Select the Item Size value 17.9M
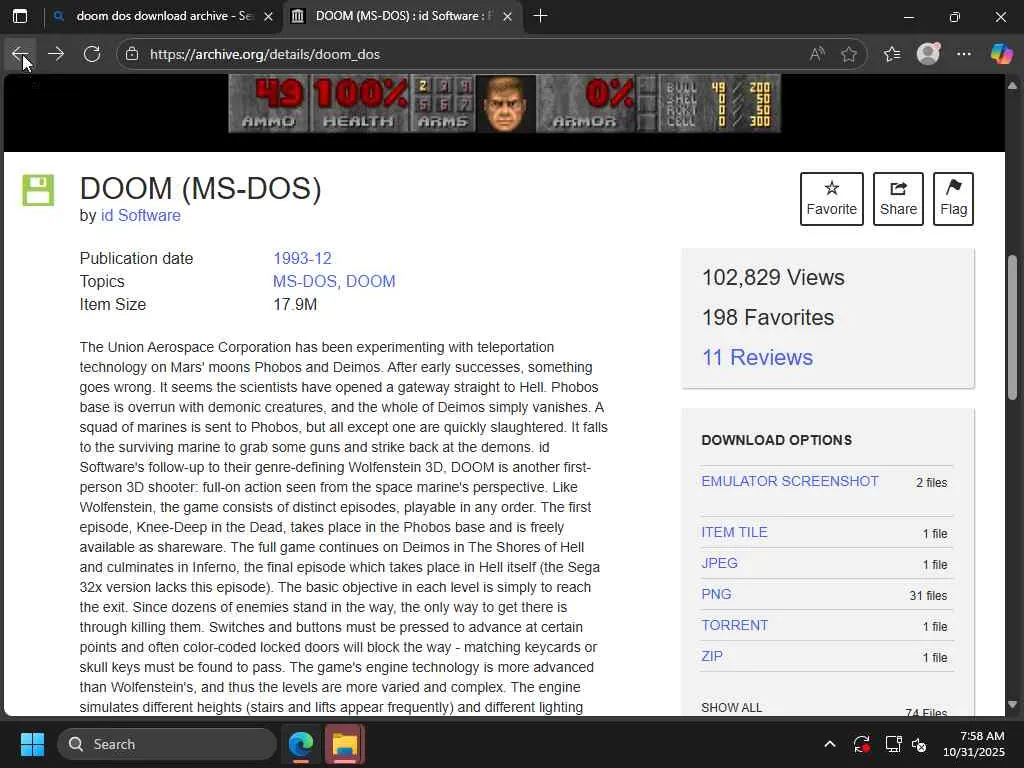Image resolution: width=1024 pixels, height=768 pixels. tap(295, 304)
